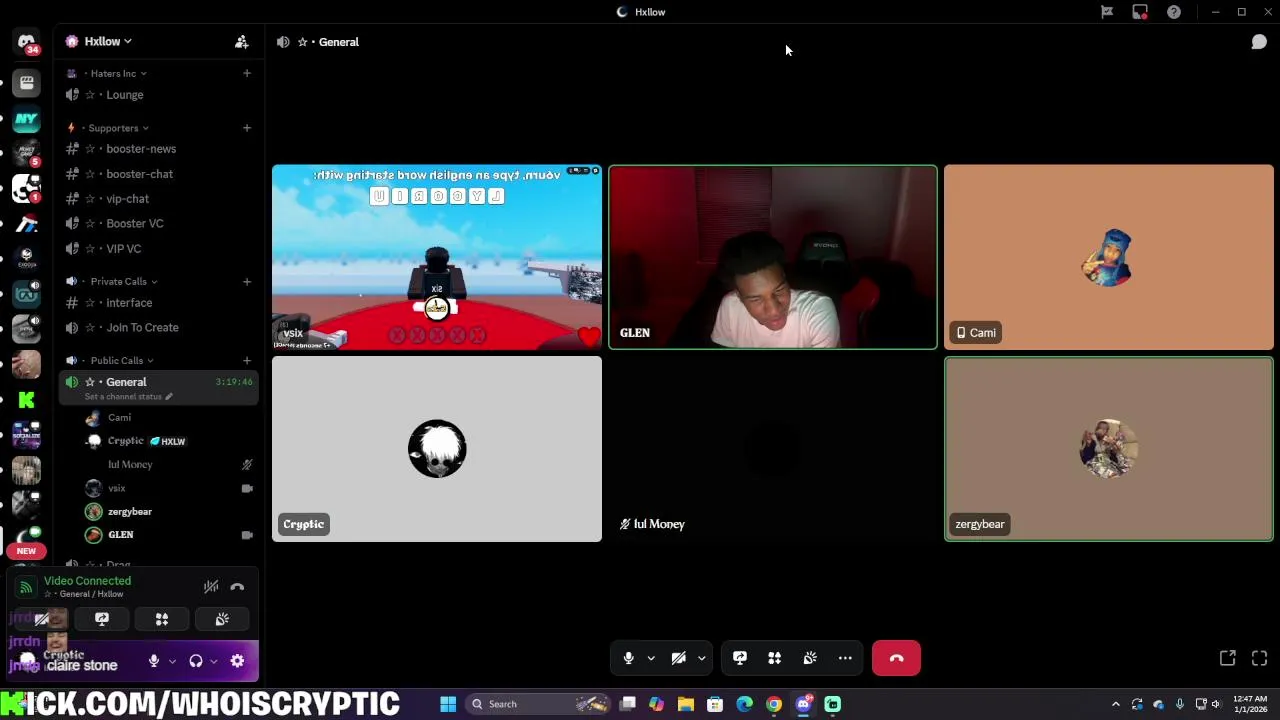
Task: Focus the vsix game stream tile
Action: [437, 257]
